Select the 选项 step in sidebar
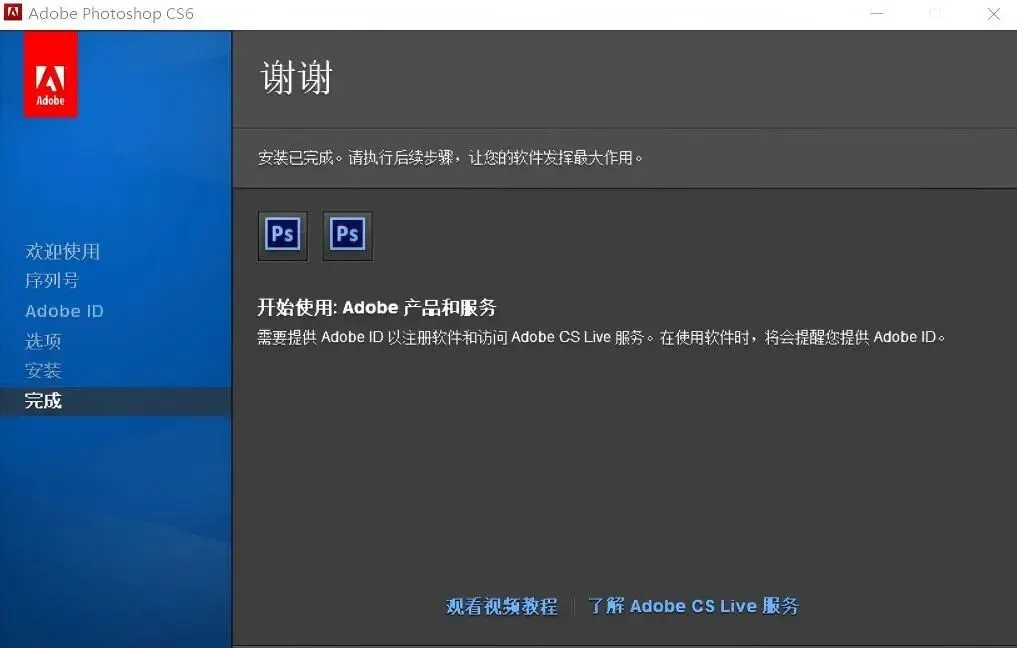 [x=43, y=341]
